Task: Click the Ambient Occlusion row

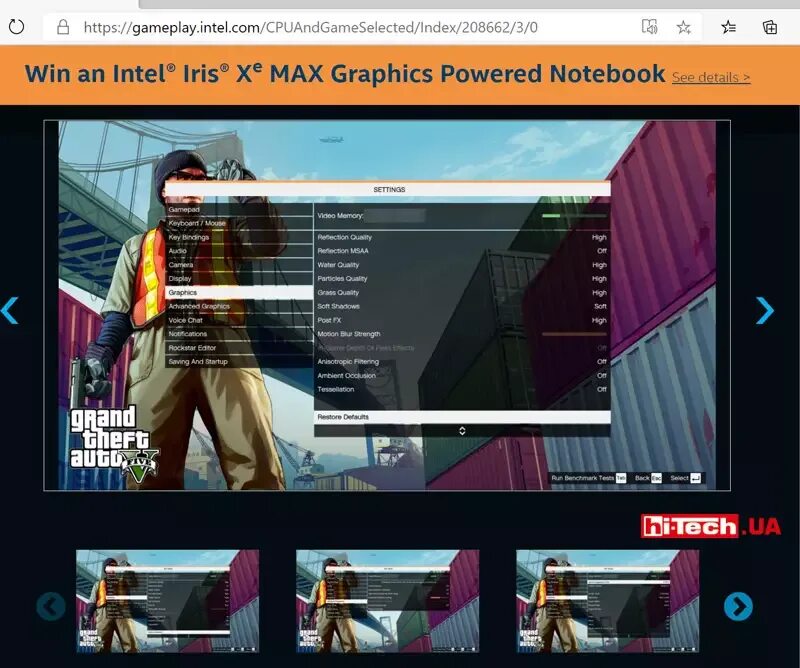Action: [462, 375]
